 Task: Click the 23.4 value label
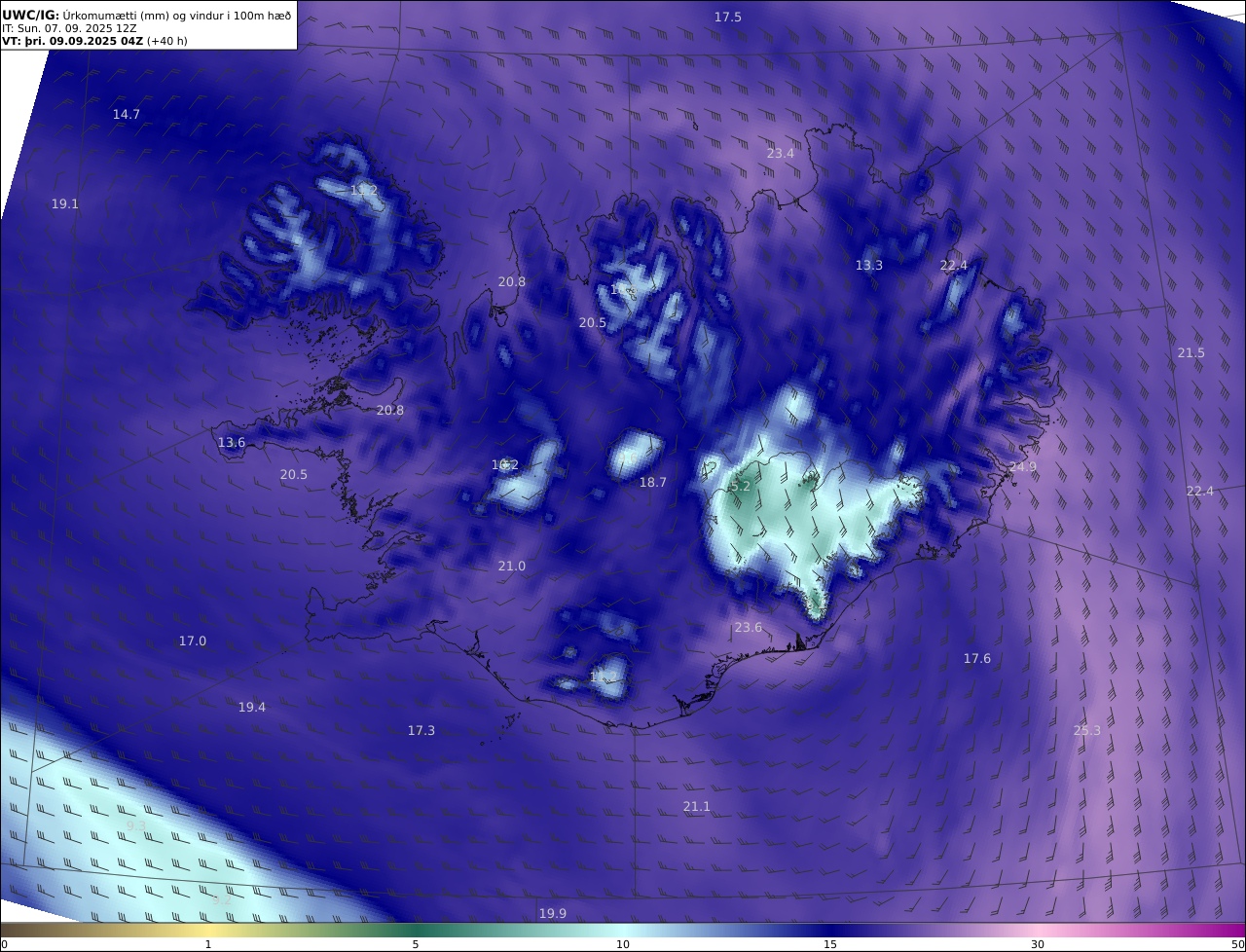[780, 153]
